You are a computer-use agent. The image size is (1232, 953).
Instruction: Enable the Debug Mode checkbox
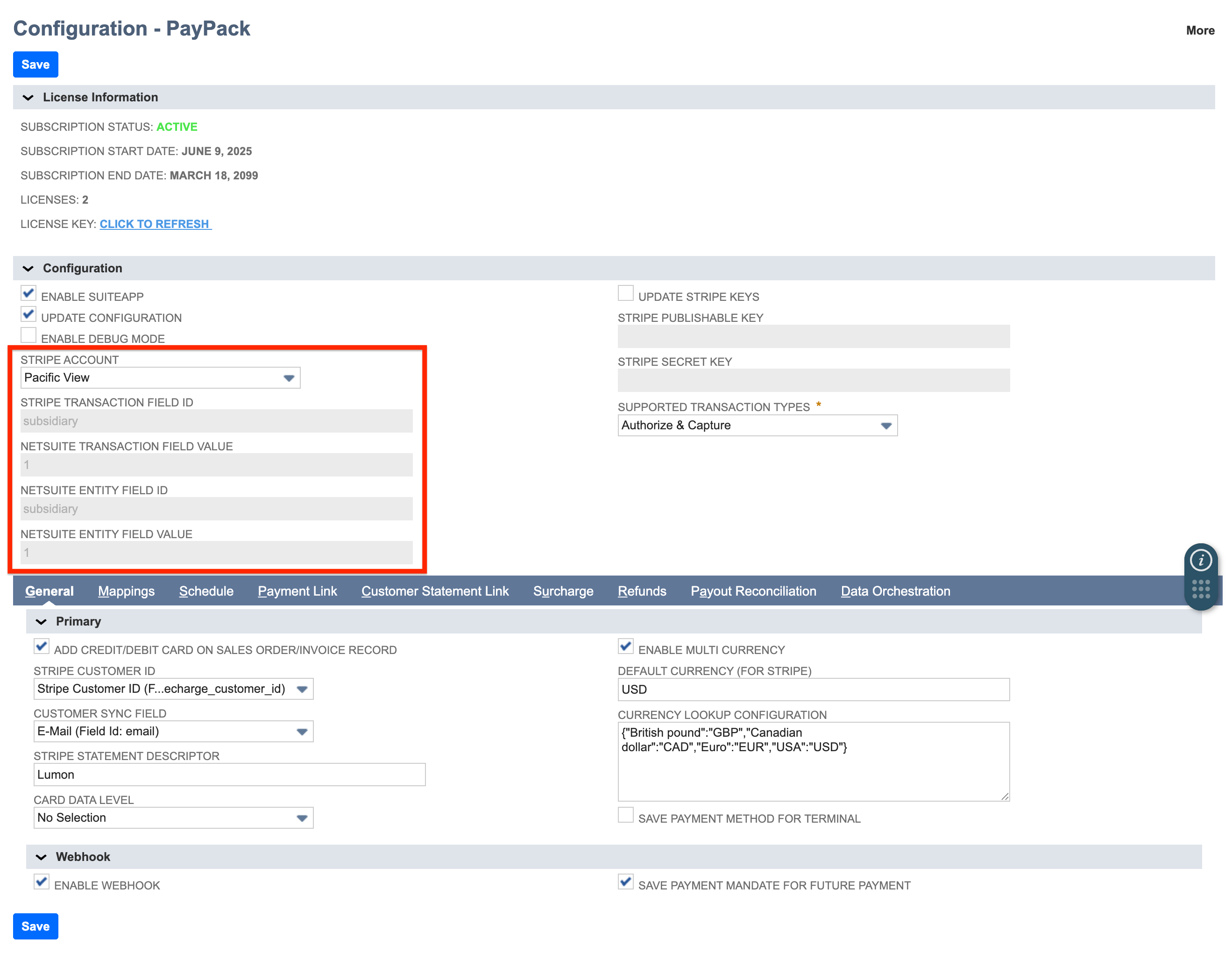click(28, 335)
